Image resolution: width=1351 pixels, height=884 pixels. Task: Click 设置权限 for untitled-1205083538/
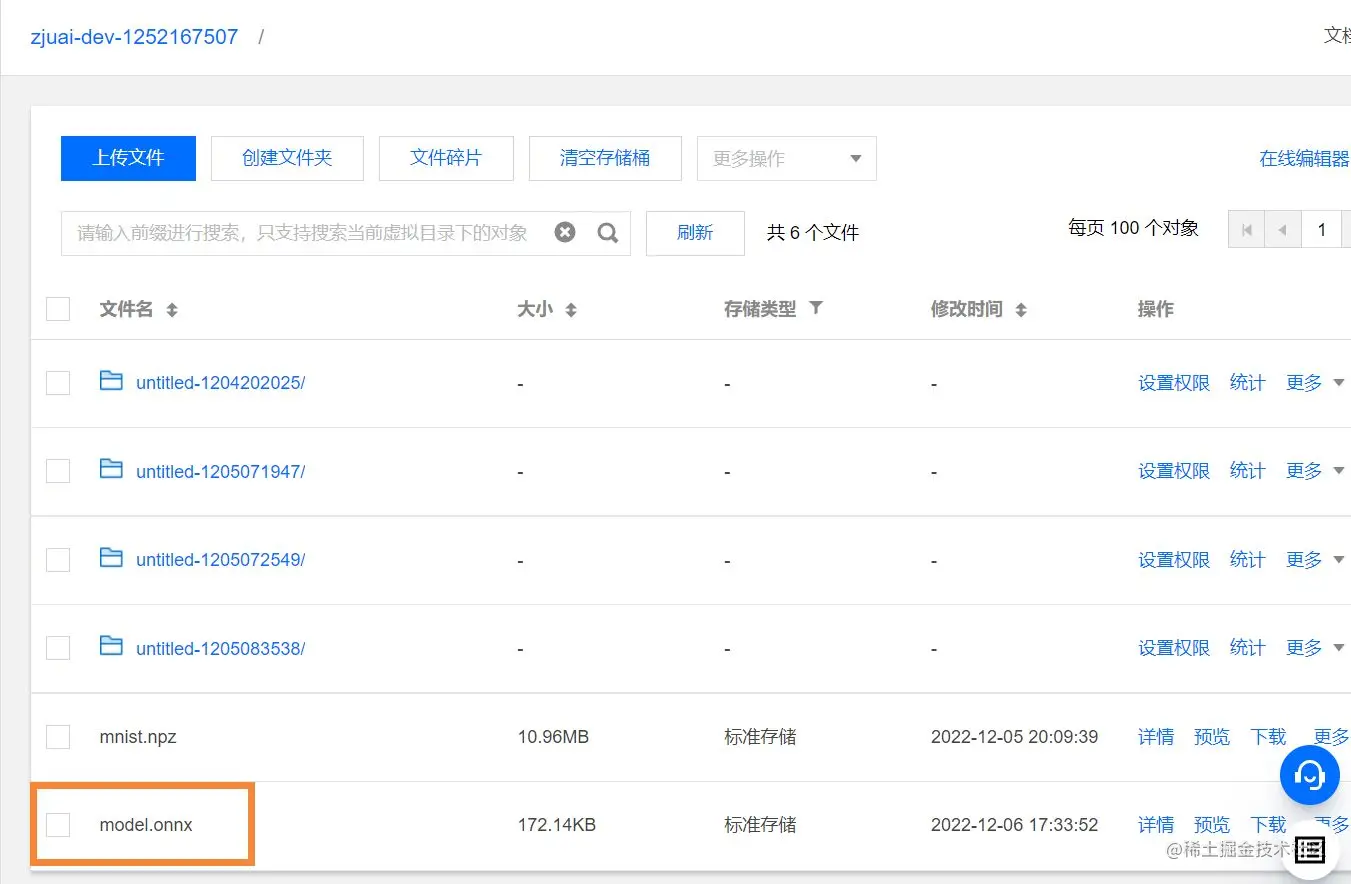(x=1174, y=648)
